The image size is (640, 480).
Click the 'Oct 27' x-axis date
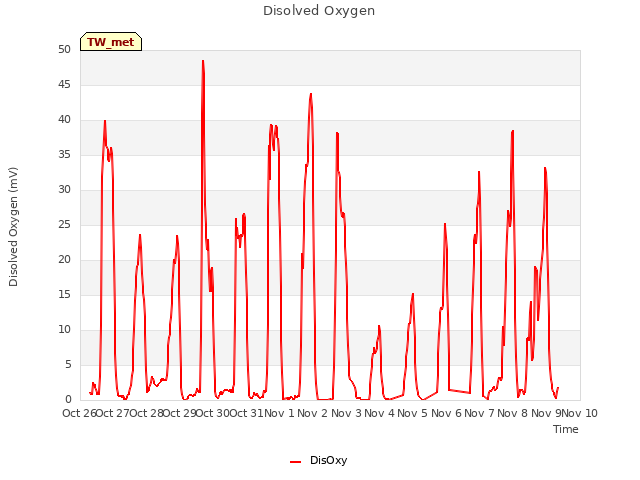[113, 413]
